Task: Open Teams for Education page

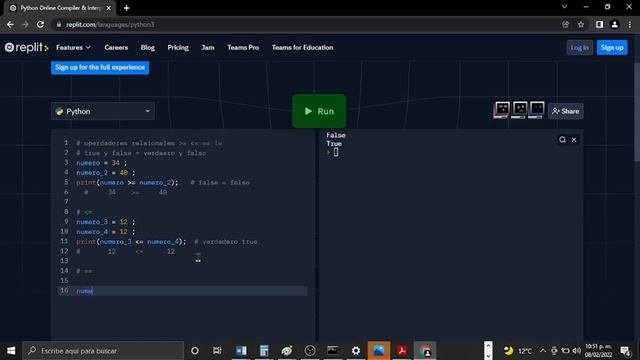Action: point(302,48)
